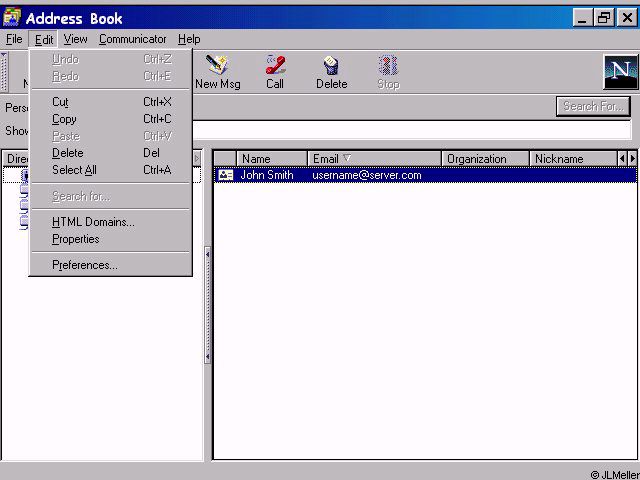Click the Netscape N logo

(620, 72)
